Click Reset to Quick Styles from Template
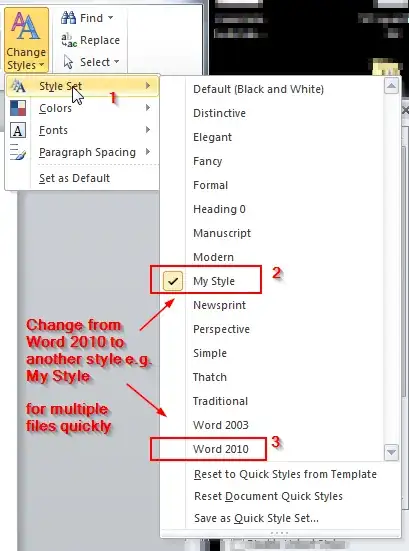Viewport: 409px width, 551px height. (281, 474)
